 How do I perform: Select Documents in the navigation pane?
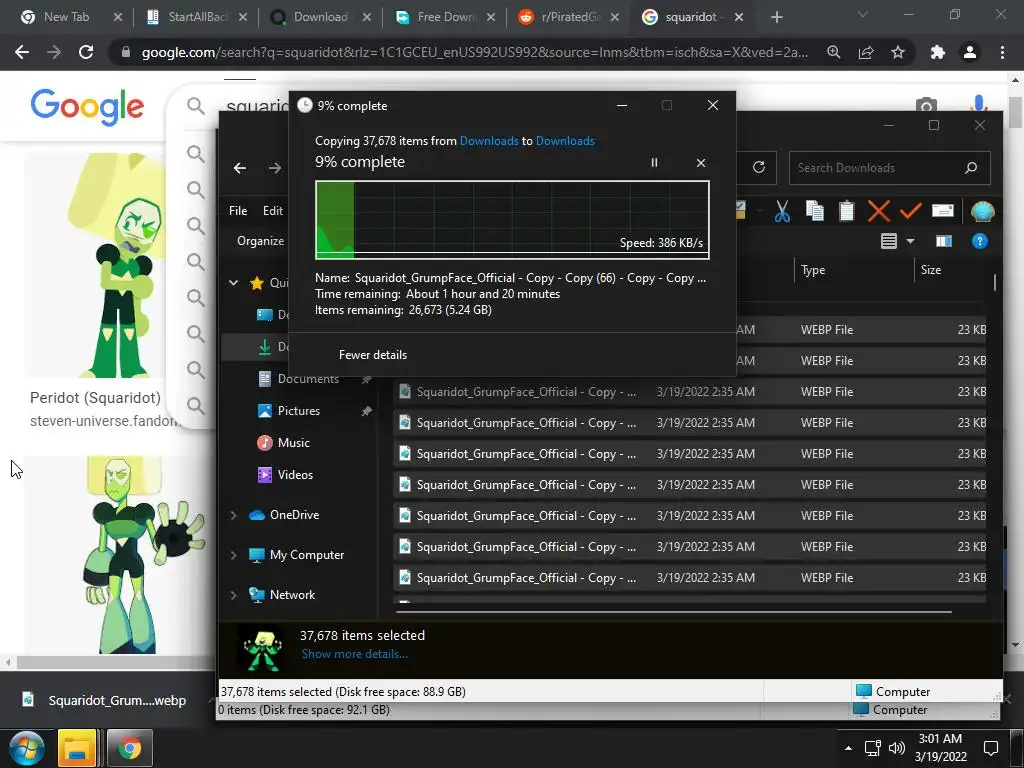pyautogui.click(x=308, y=379)
